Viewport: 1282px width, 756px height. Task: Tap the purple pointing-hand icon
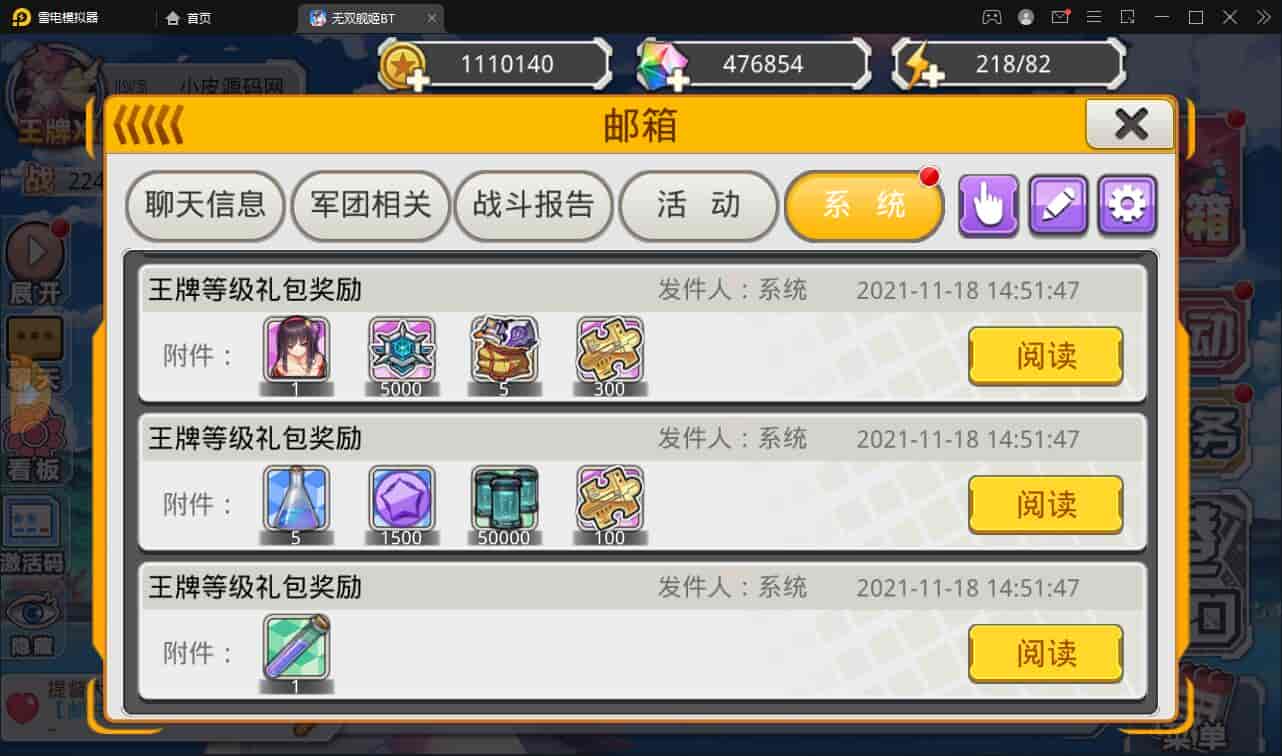[988, 206]
